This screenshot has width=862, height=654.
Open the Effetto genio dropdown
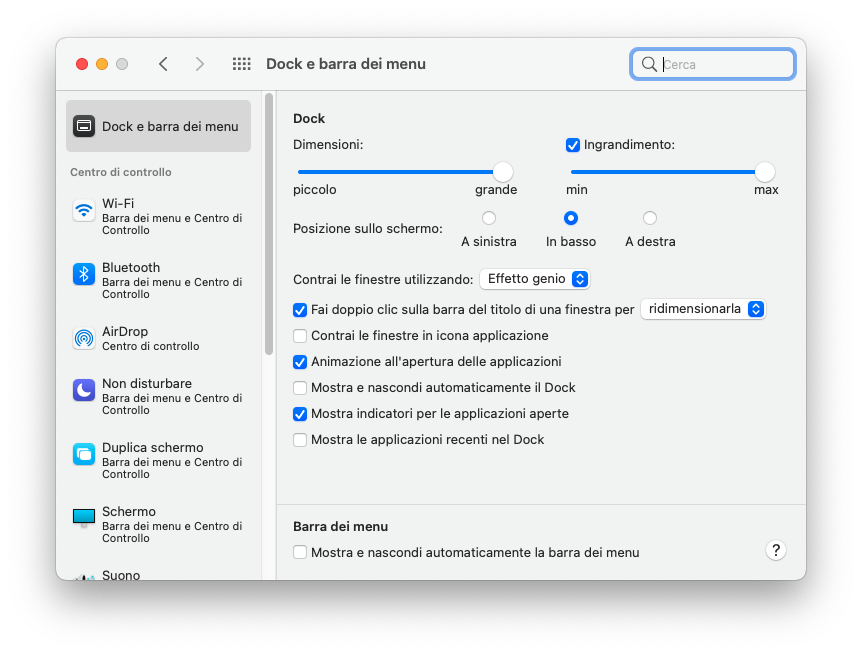coord(534,279)
